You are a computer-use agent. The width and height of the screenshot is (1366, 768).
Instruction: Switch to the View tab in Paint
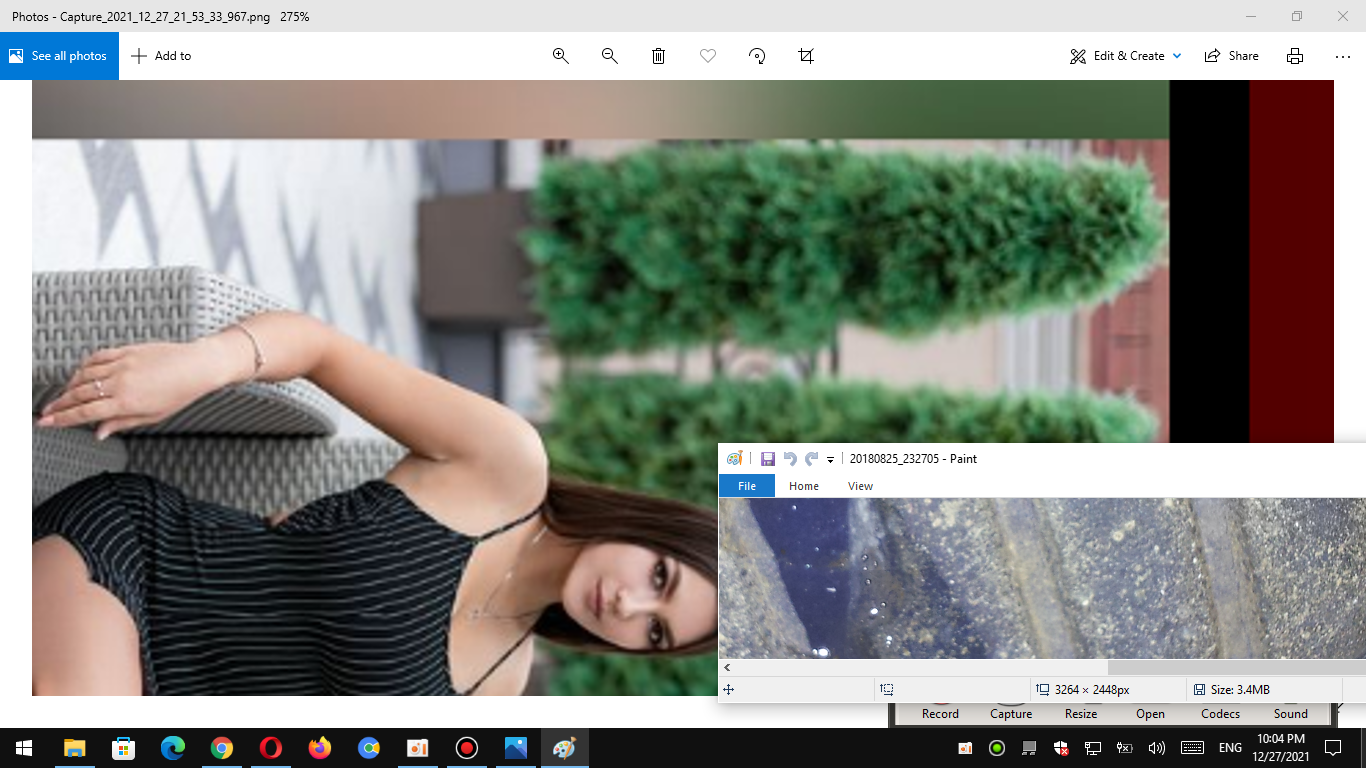coord(860,486)
